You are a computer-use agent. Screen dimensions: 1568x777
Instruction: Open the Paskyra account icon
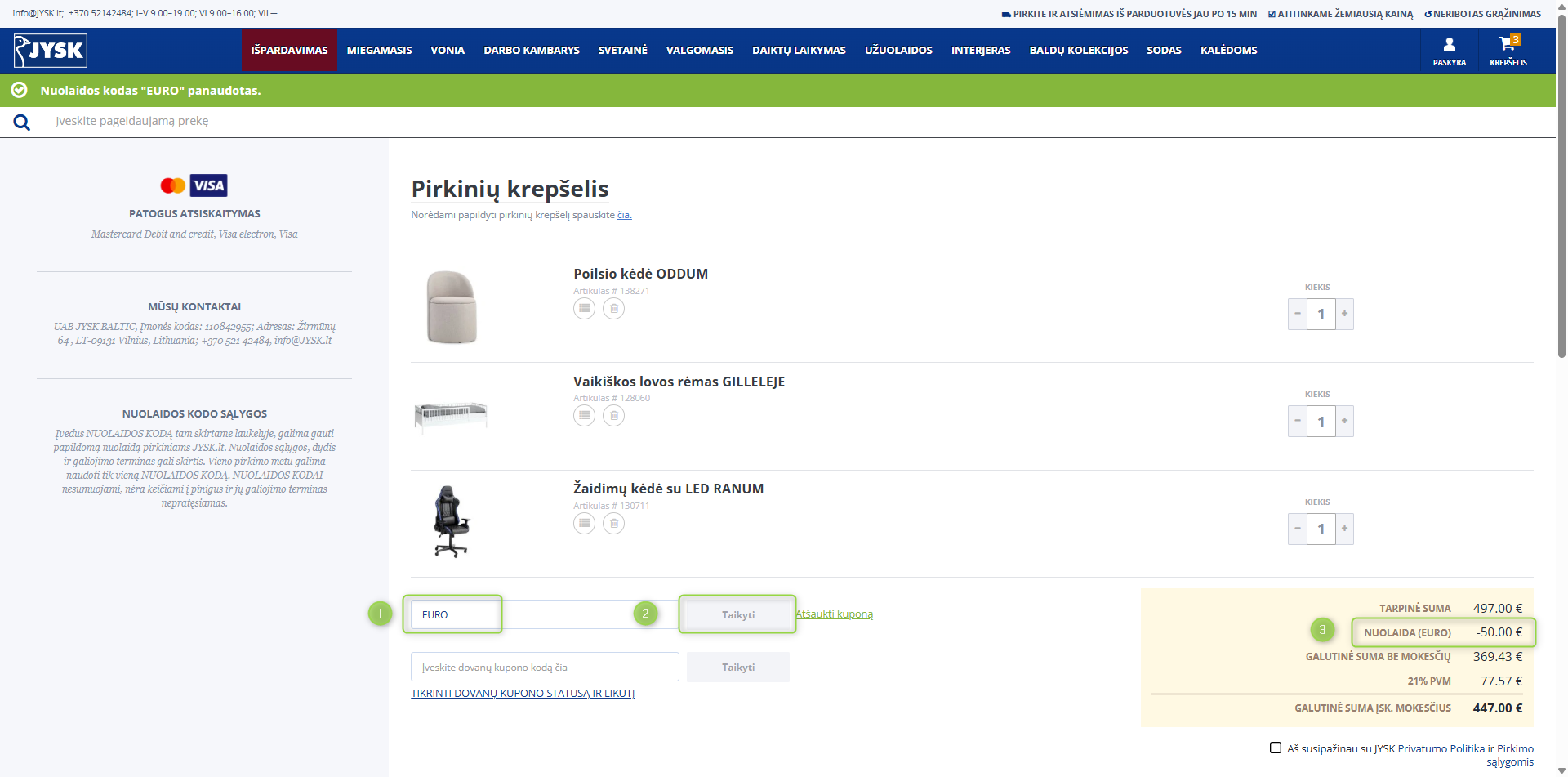pyautogui.click(x=1450, y=51)
